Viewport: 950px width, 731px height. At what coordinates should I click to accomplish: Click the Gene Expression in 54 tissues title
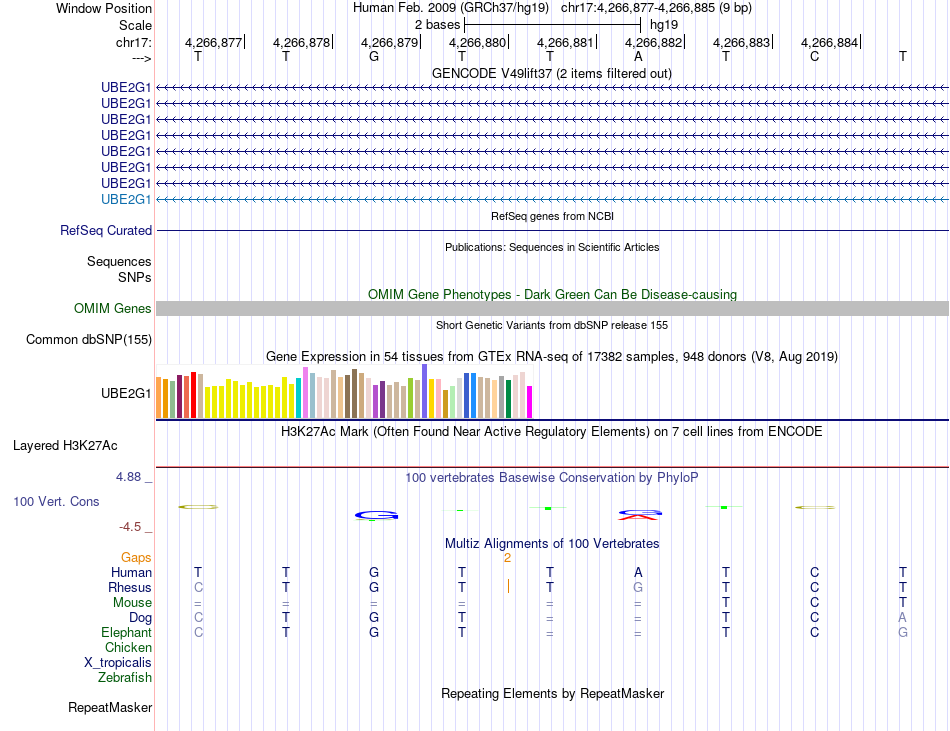[x=552, y=357]
